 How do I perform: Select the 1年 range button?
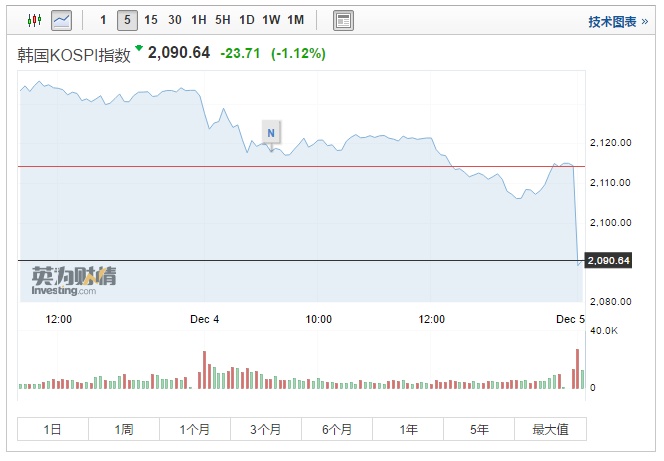(x=408, y=429)
